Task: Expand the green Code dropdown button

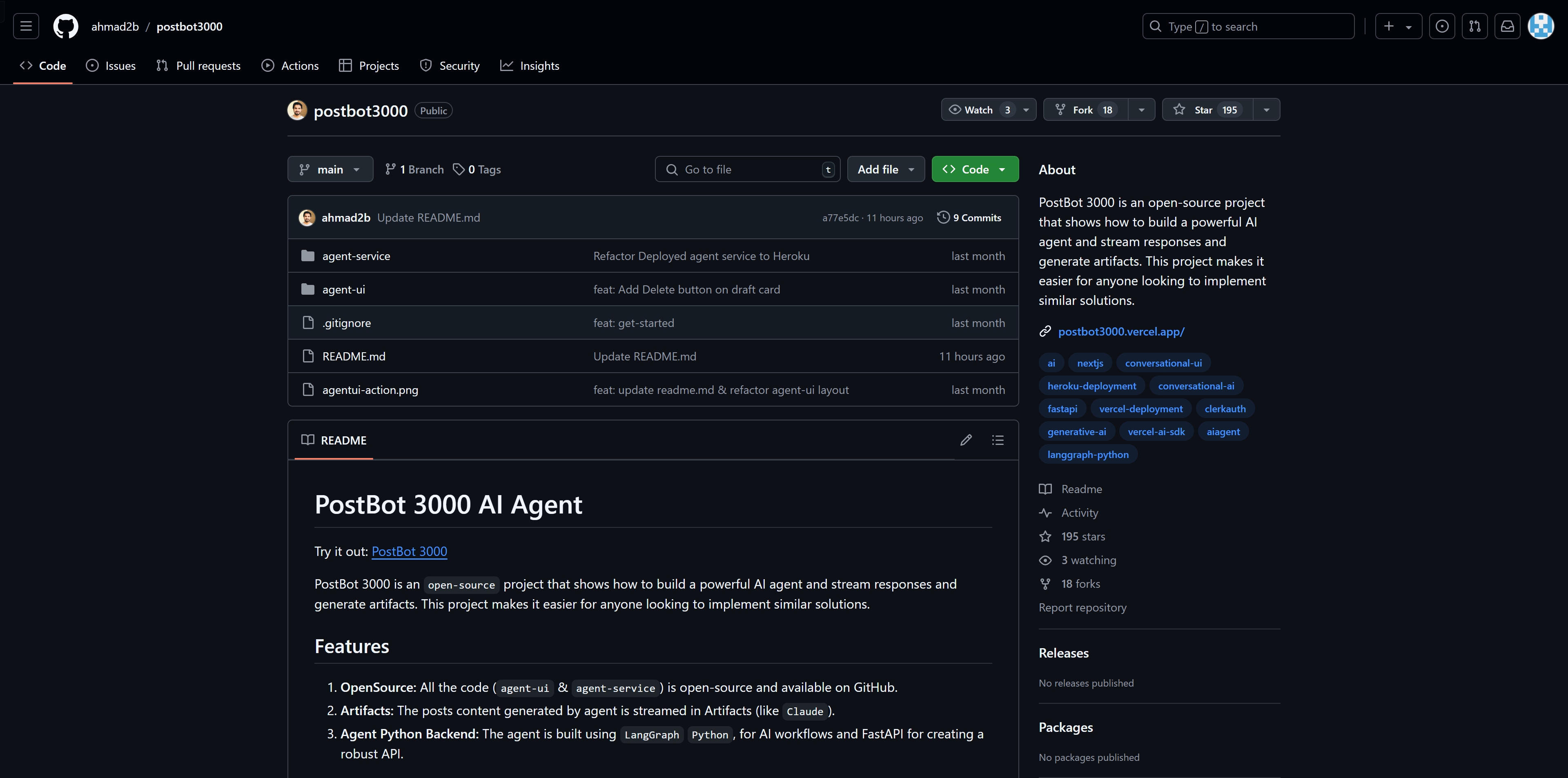Action: pos(975,169)
